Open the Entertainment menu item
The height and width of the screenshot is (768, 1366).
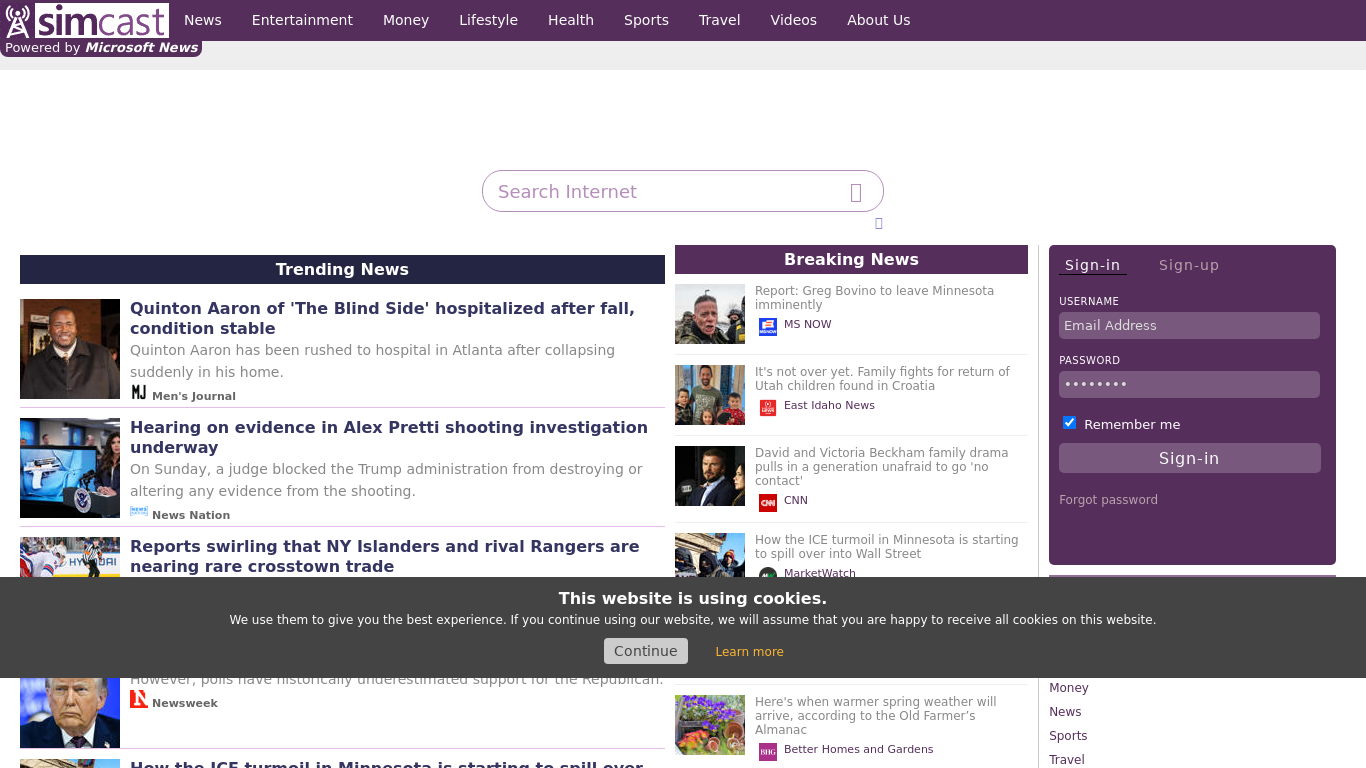(302, 20)
